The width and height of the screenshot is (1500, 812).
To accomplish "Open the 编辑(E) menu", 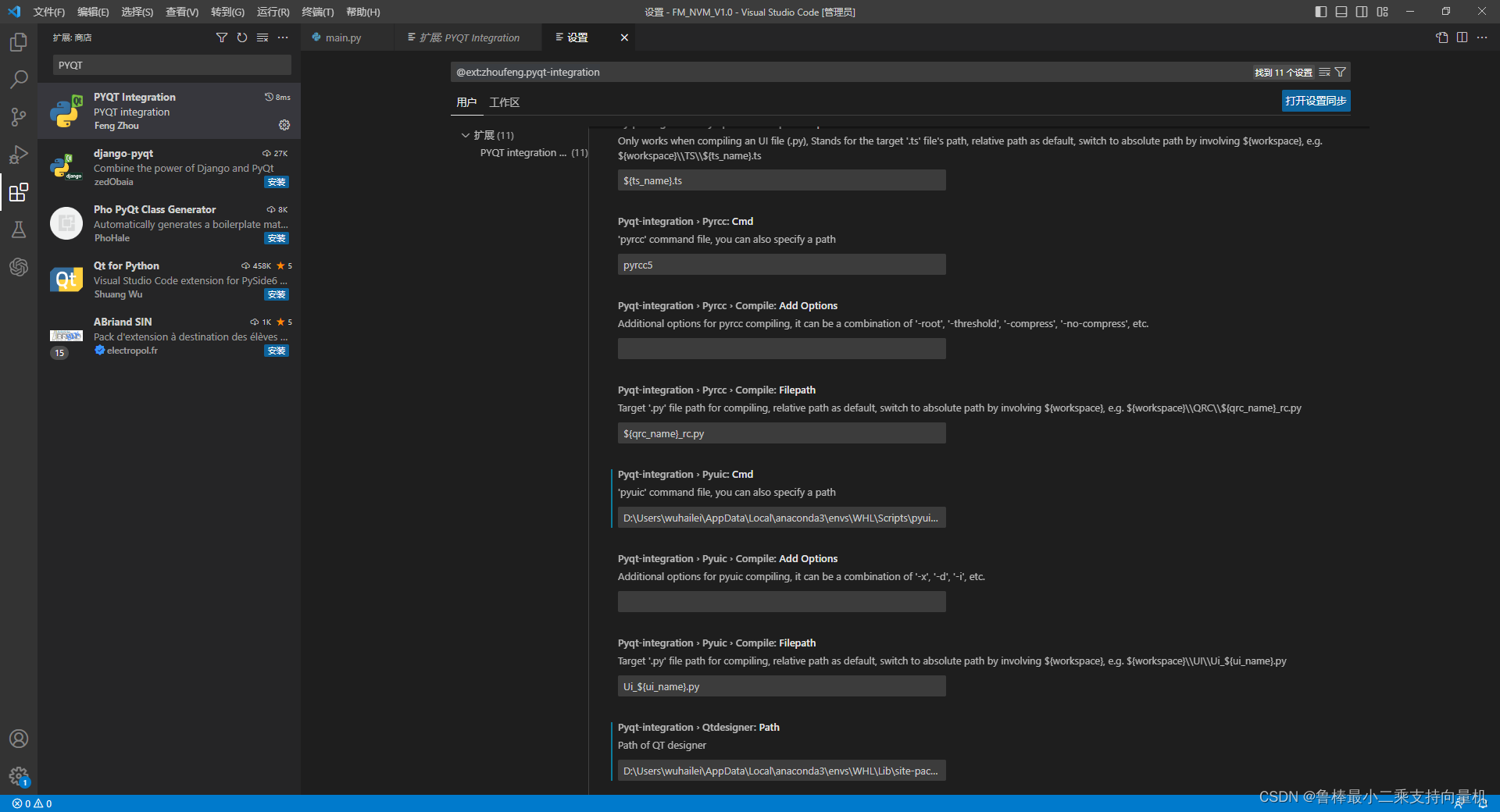I will [93, 12].
